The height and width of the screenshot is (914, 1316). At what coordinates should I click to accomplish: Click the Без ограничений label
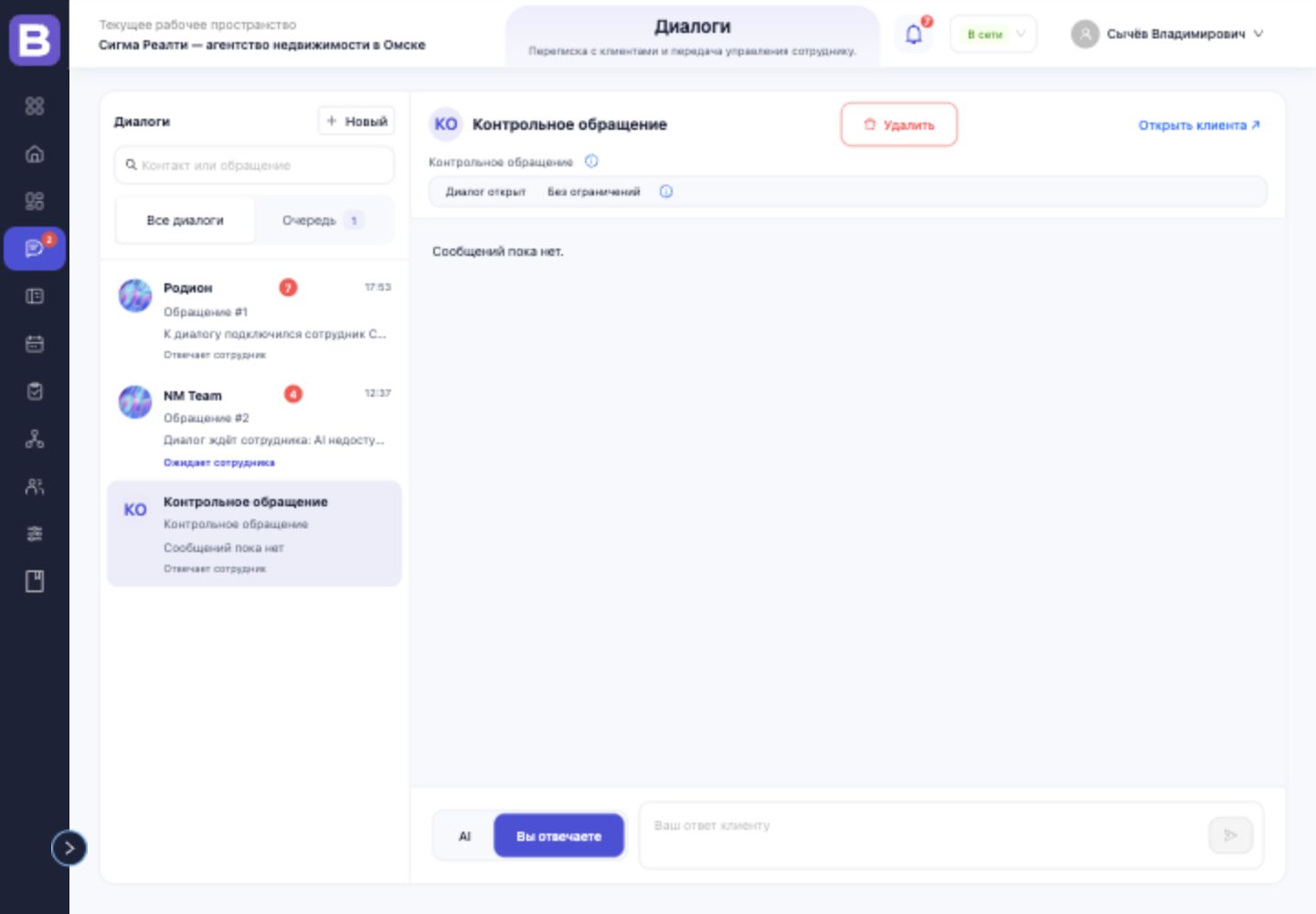[594, 192]
